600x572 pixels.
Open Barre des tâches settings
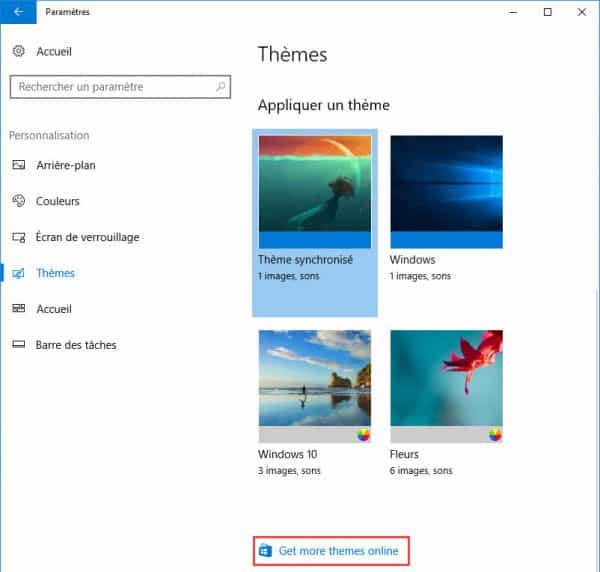(76, 345)
